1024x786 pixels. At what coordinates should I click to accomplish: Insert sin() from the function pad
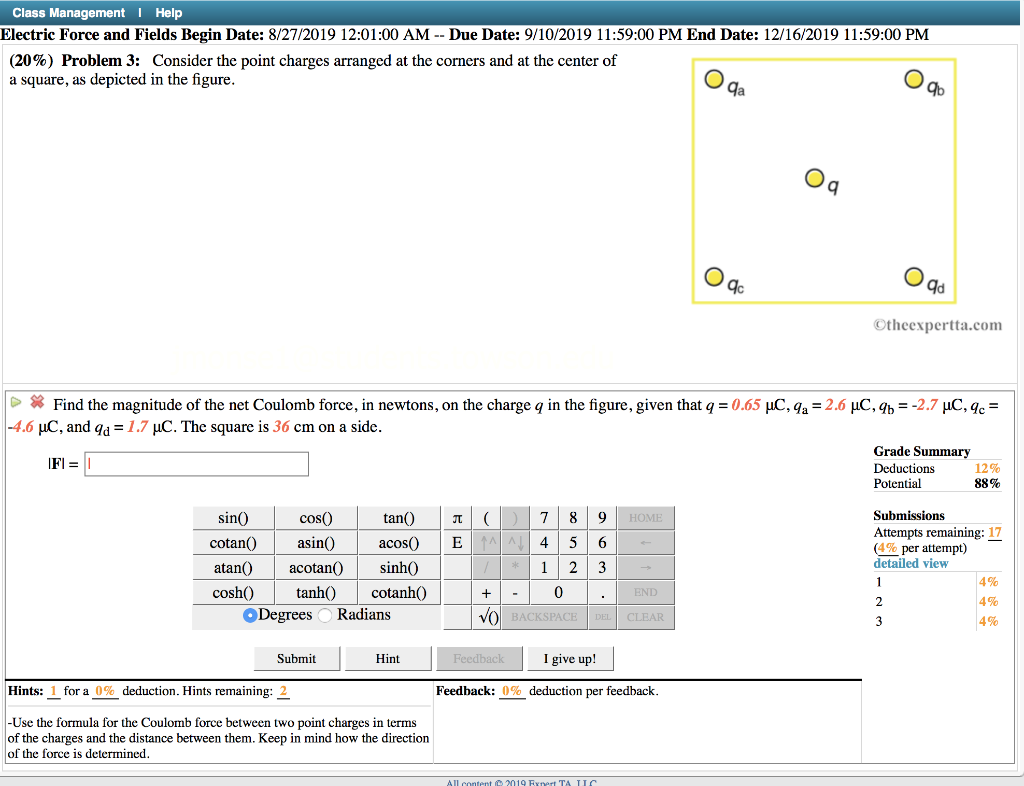tap(231, 517)
